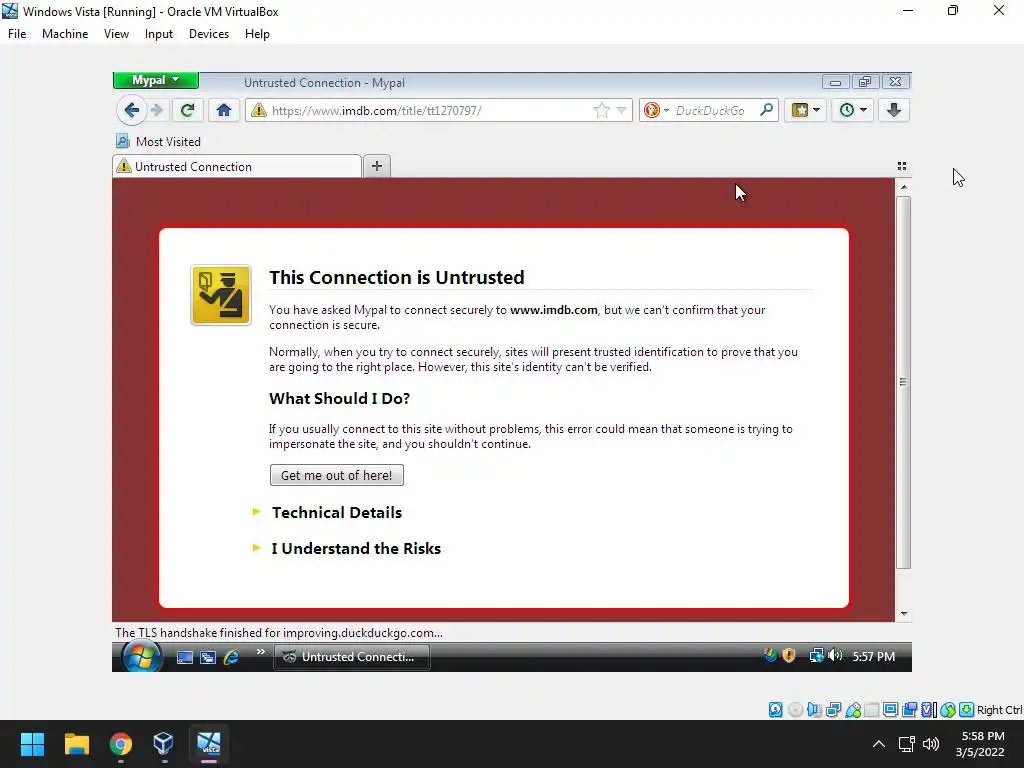1024x768 pixels.
Task: Click the VirtualBox display indicator
Action: click(890, 710)
